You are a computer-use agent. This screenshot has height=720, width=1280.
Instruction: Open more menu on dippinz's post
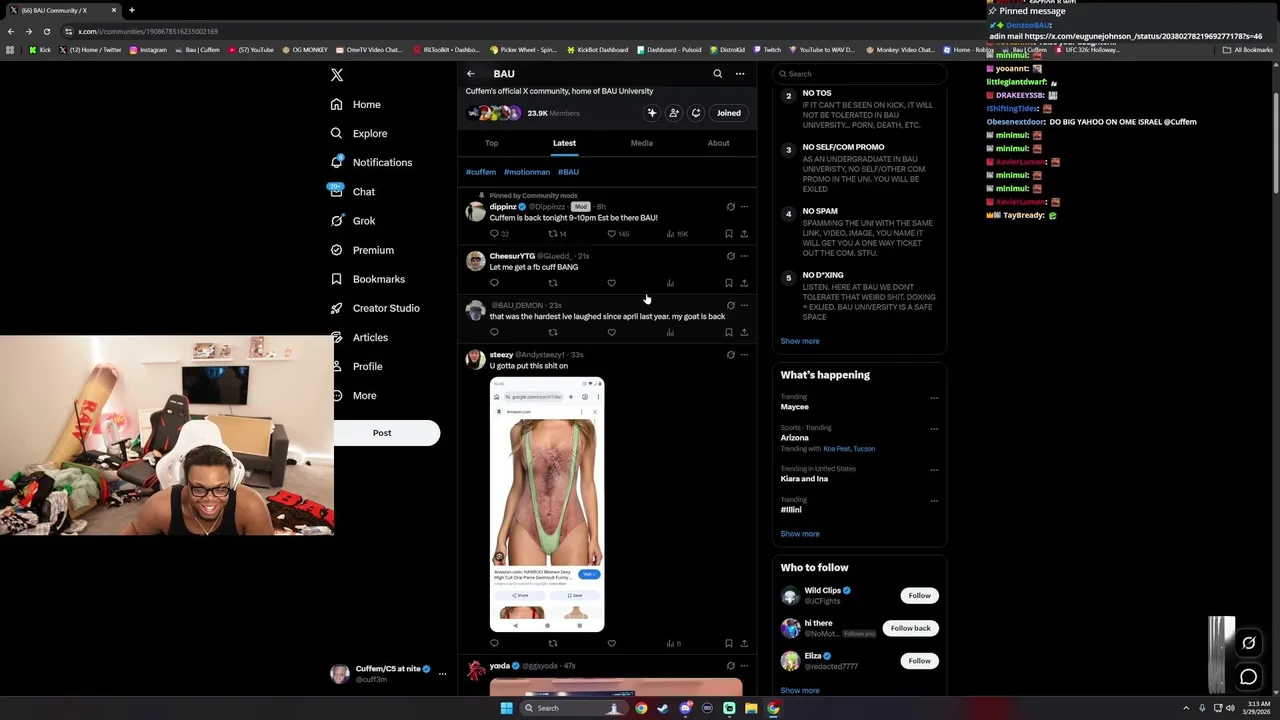(744, 207)
